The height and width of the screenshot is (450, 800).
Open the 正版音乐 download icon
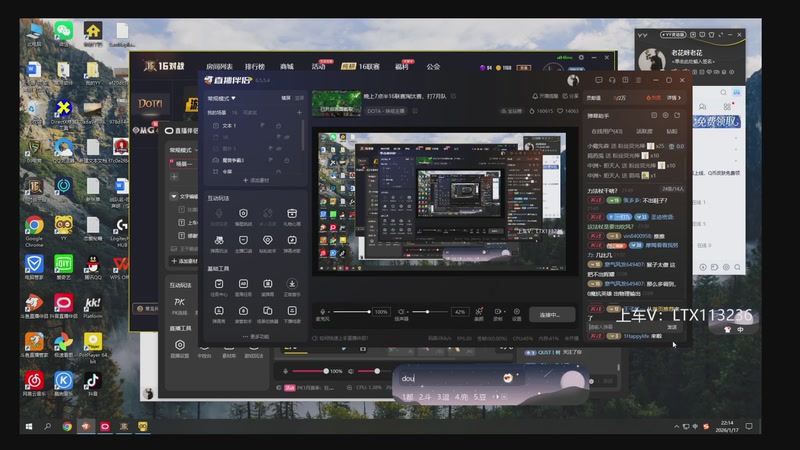pyautogui.click(x=292, y=284)
